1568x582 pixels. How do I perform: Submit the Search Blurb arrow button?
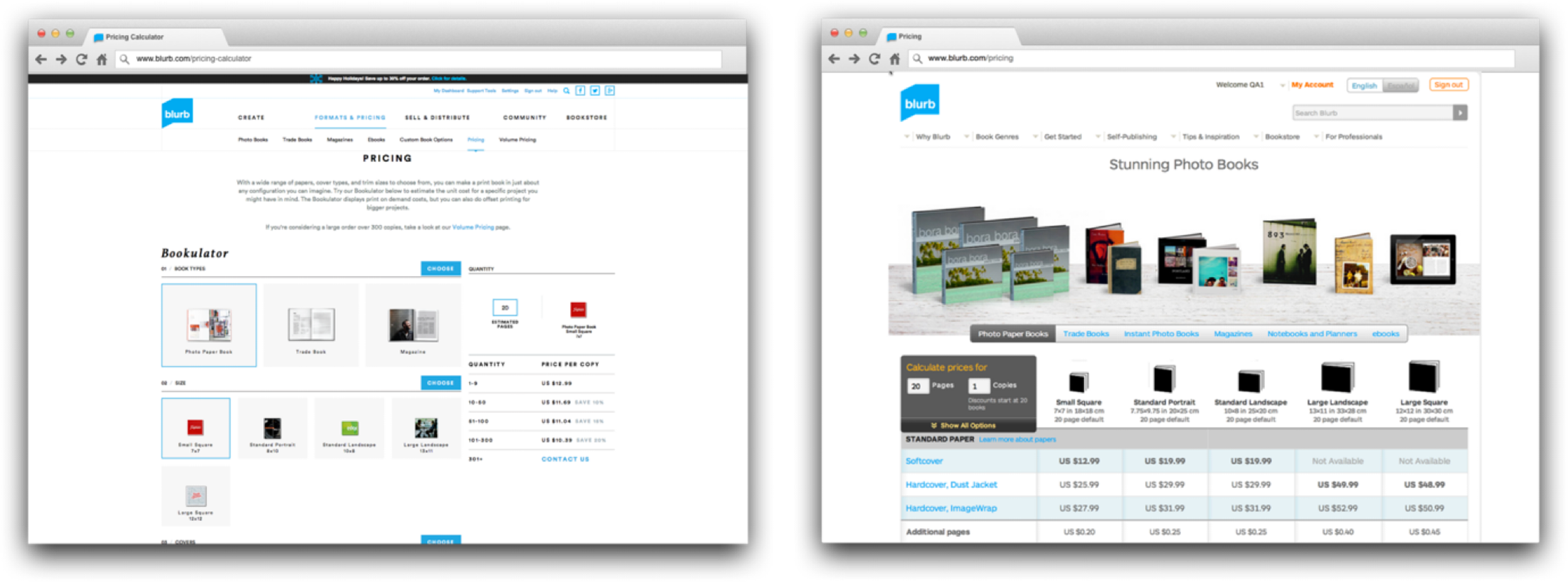pos(1460,113)
